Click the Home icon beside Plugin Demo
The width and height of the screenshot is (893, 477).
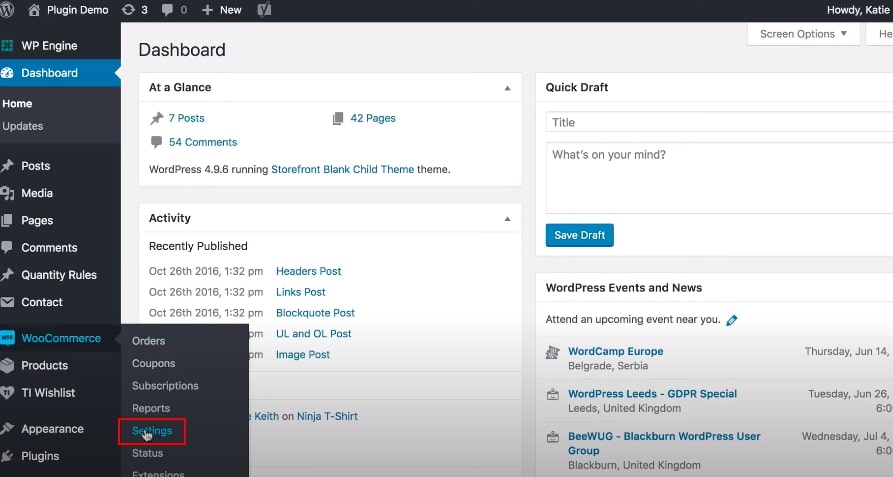(x=34, y=10)
